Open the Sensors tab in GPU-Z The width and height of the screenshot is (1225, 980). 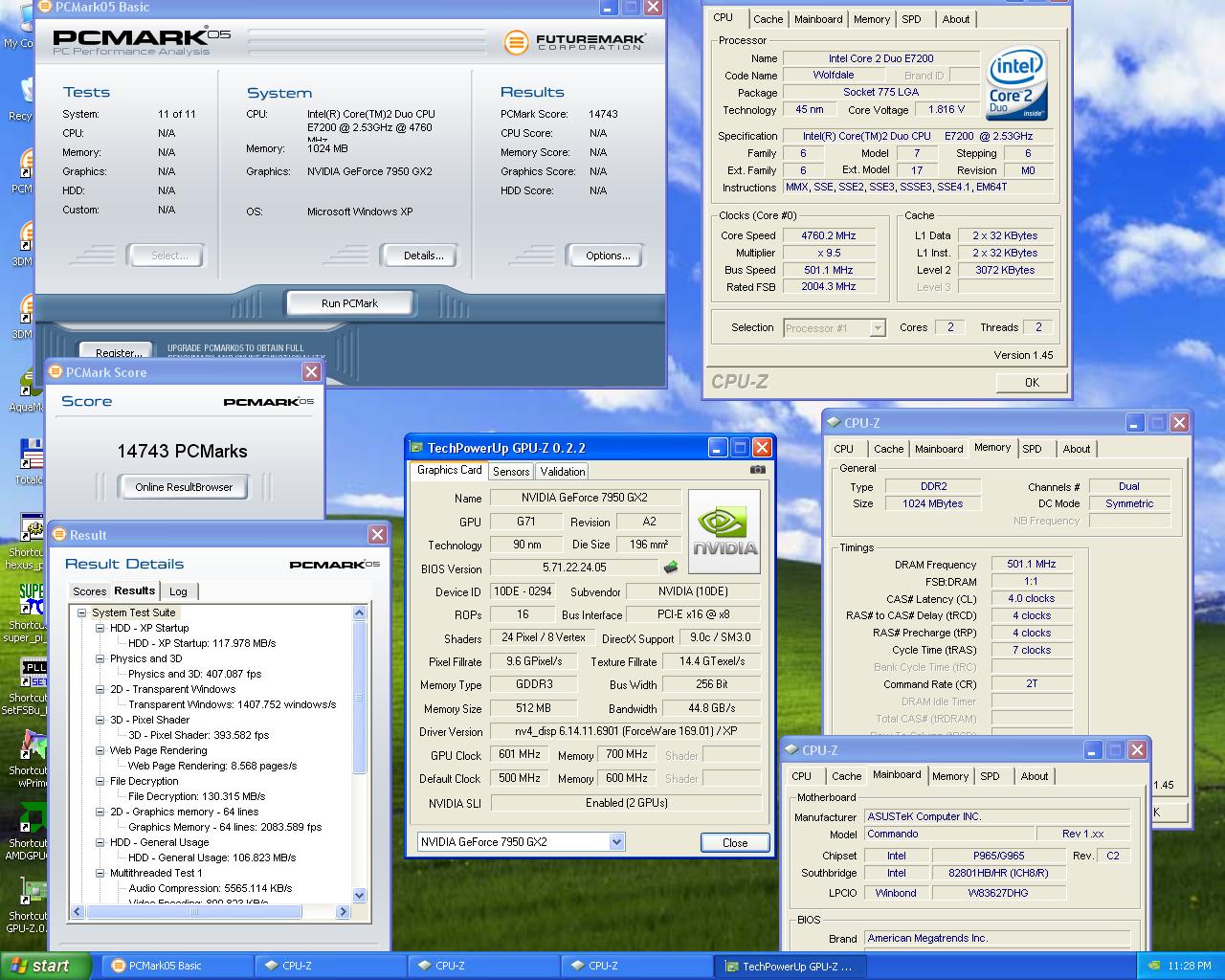click(511, 471)
